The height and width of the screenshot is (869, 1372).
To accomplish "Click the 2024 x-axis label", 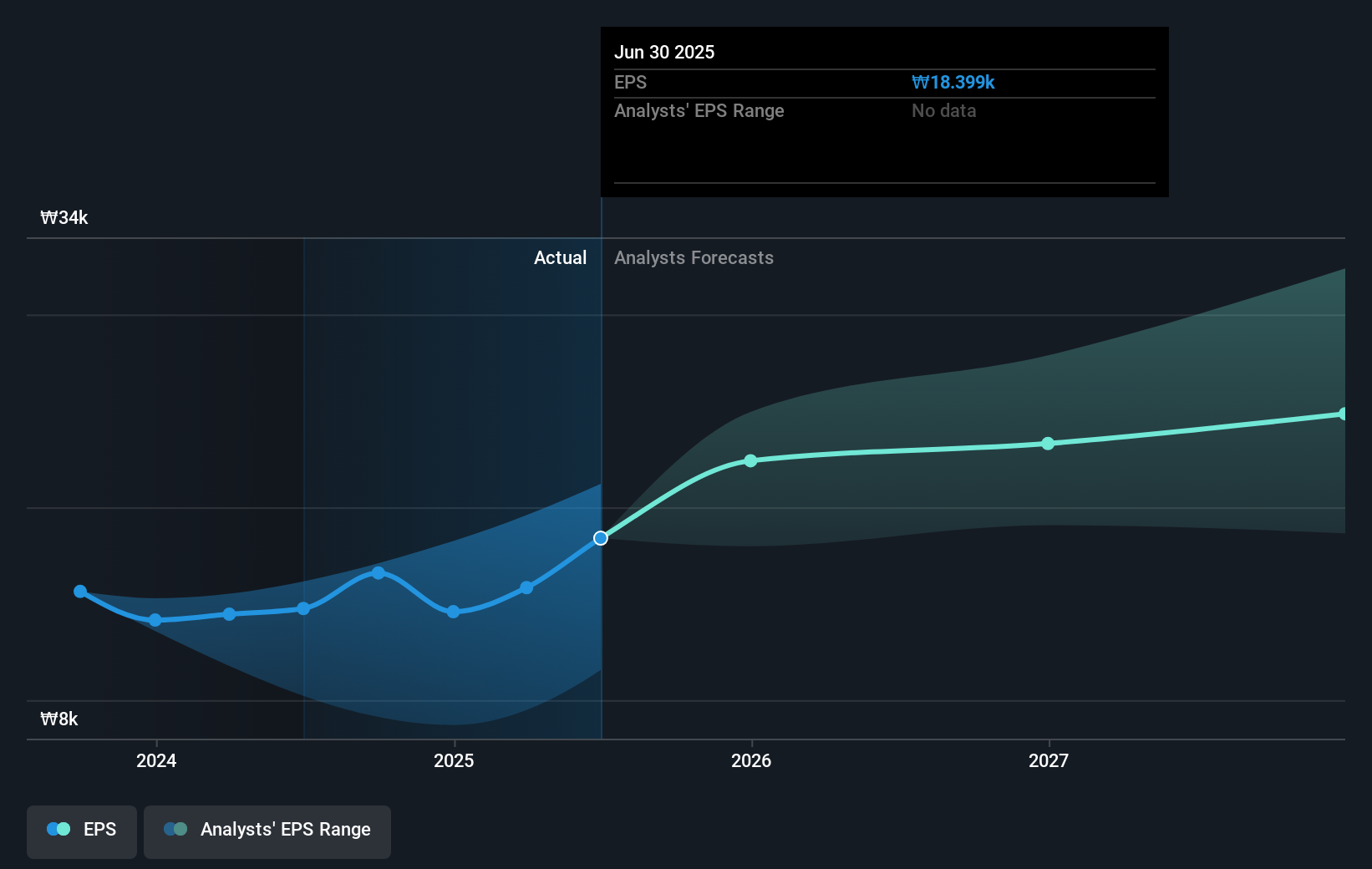I will [156, 760].
